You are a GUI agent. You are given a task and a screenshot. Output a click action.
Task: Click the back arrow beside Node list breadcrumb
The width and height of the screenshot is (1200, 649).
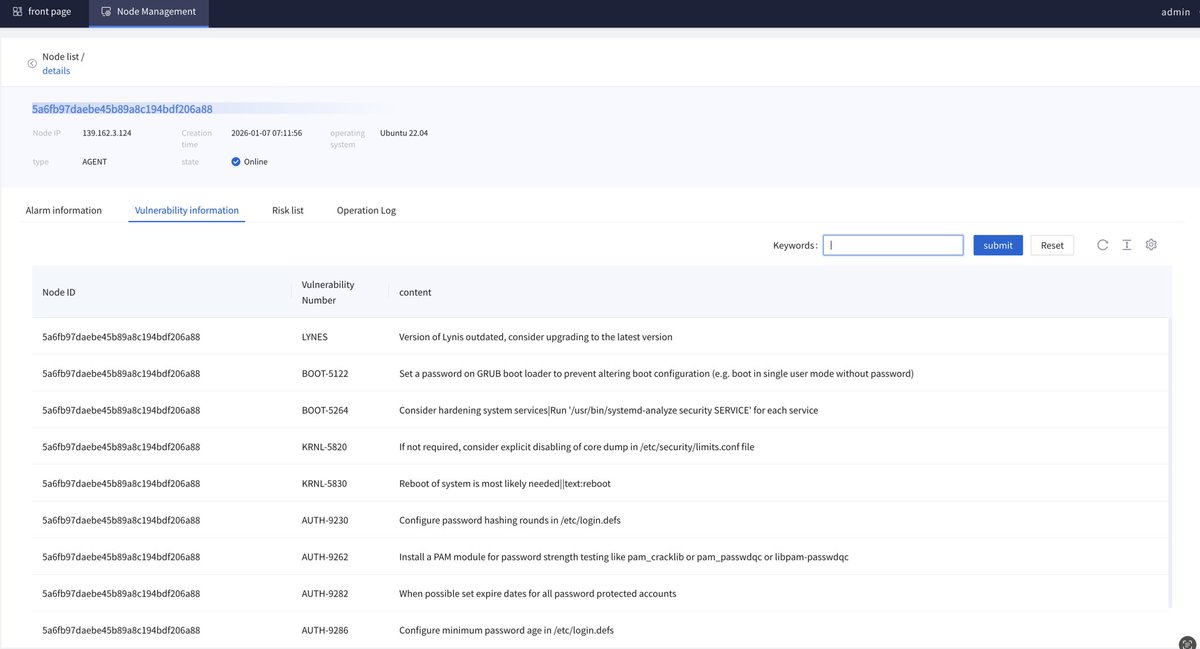pos(31,62)
